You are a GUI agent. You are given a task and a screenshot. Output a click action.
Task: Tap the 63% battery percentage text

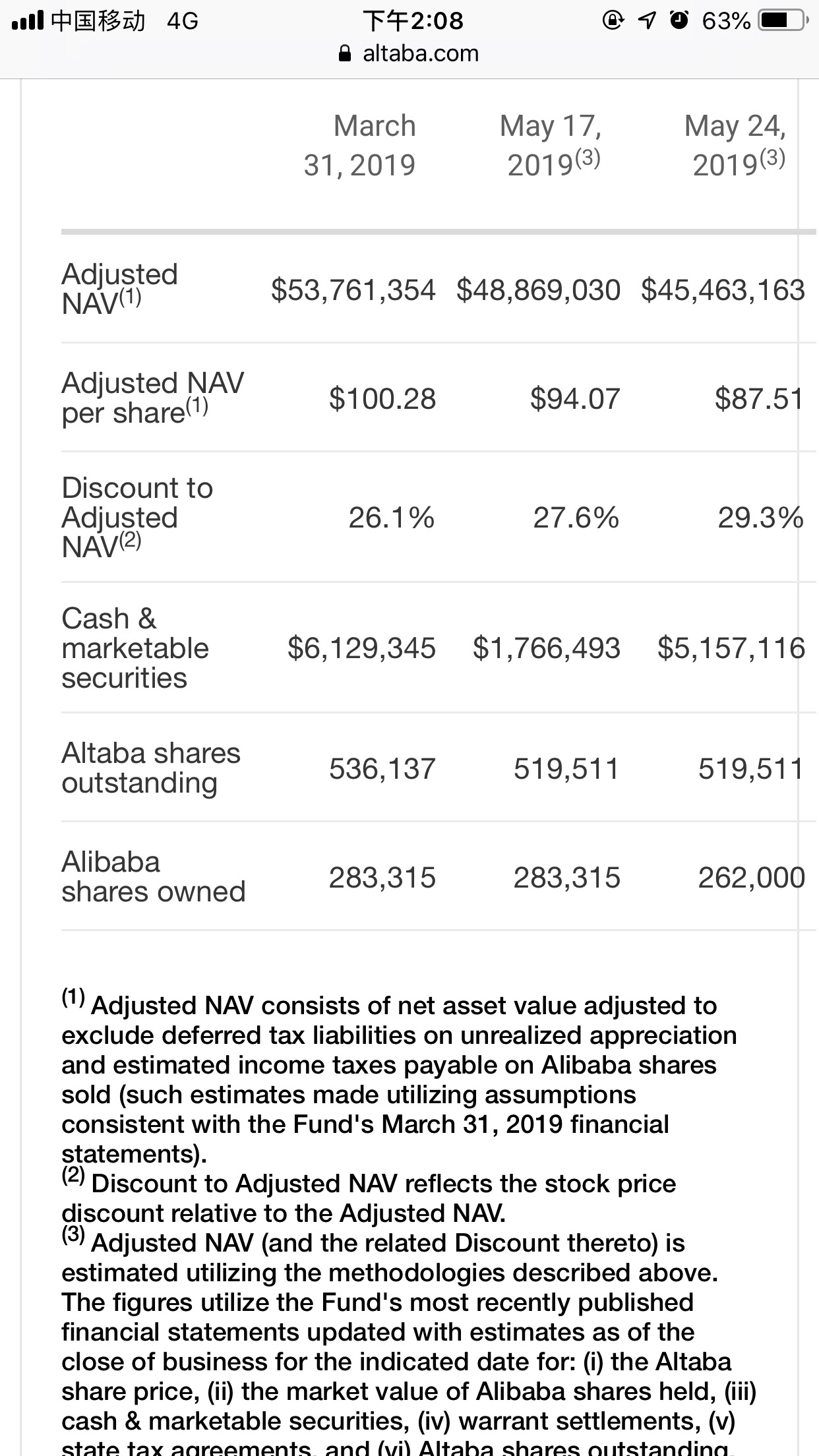726,22
